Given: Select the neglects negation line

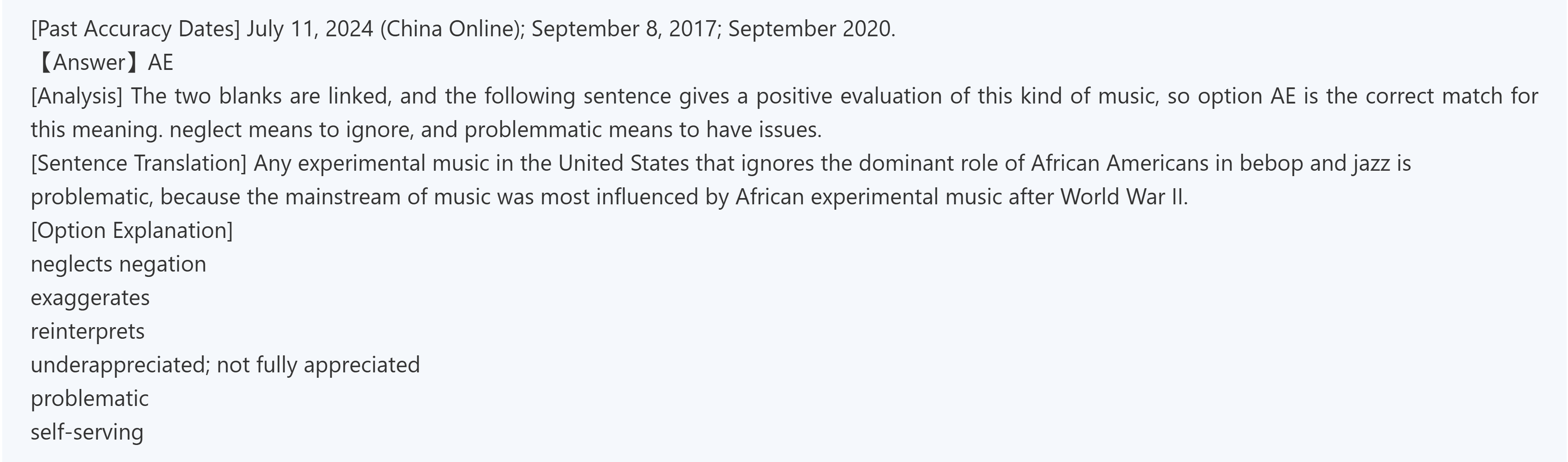Looking at the screenshot, I should point(118,264).
